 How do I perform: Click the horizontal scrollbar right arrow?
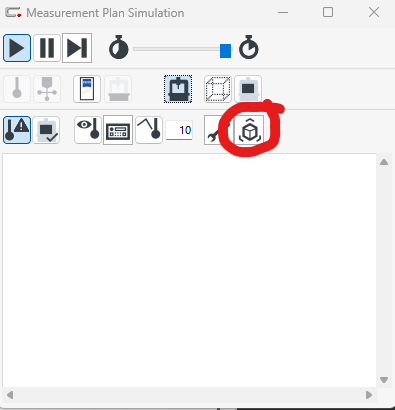(369, 395)
